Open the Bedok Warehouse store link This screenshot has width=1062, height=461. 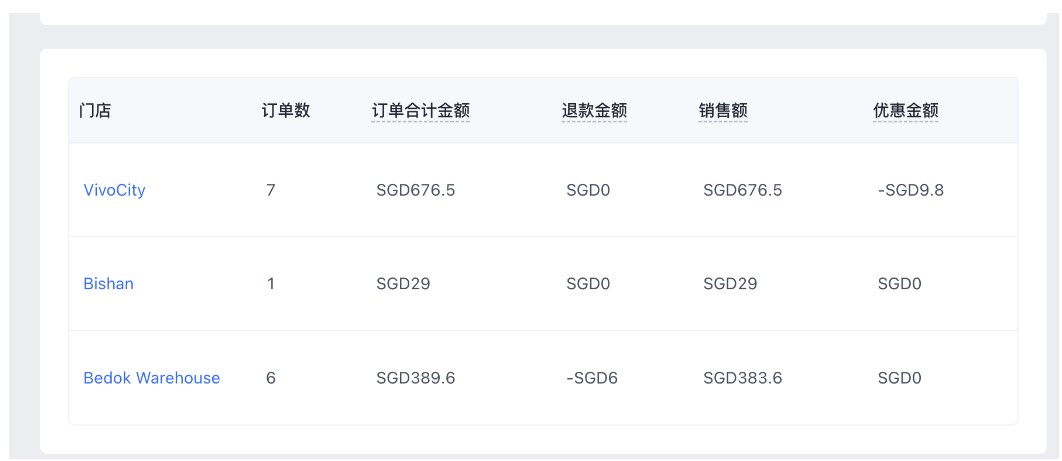point(151,378)
